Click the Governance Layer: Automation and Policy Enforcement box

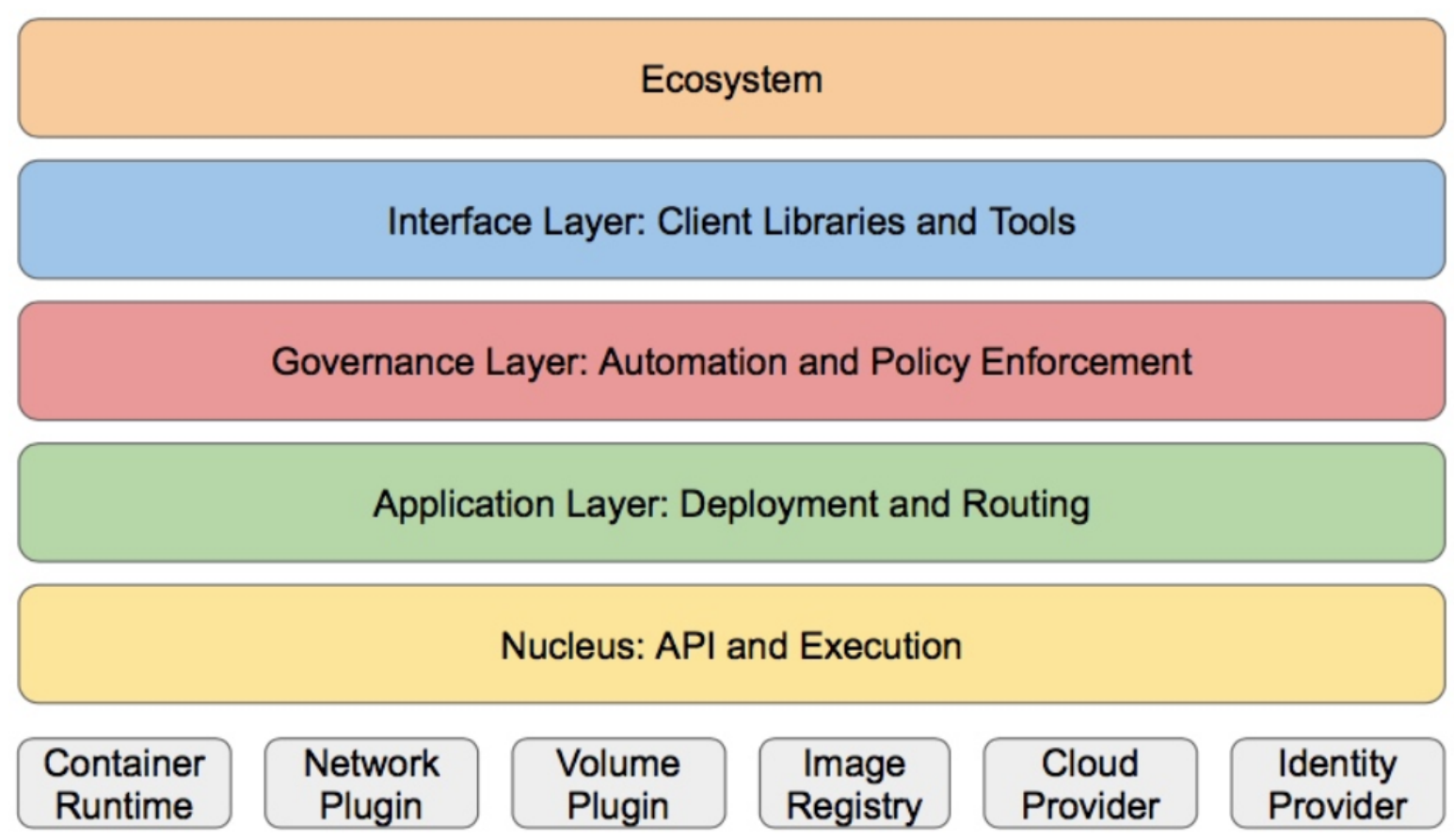click(x=731, y=361)
